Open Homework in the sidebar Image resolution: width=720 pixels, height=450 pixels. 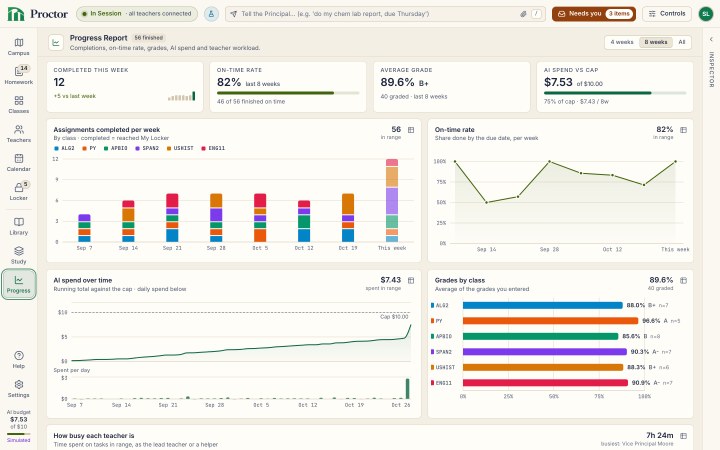tap(18, 76)
